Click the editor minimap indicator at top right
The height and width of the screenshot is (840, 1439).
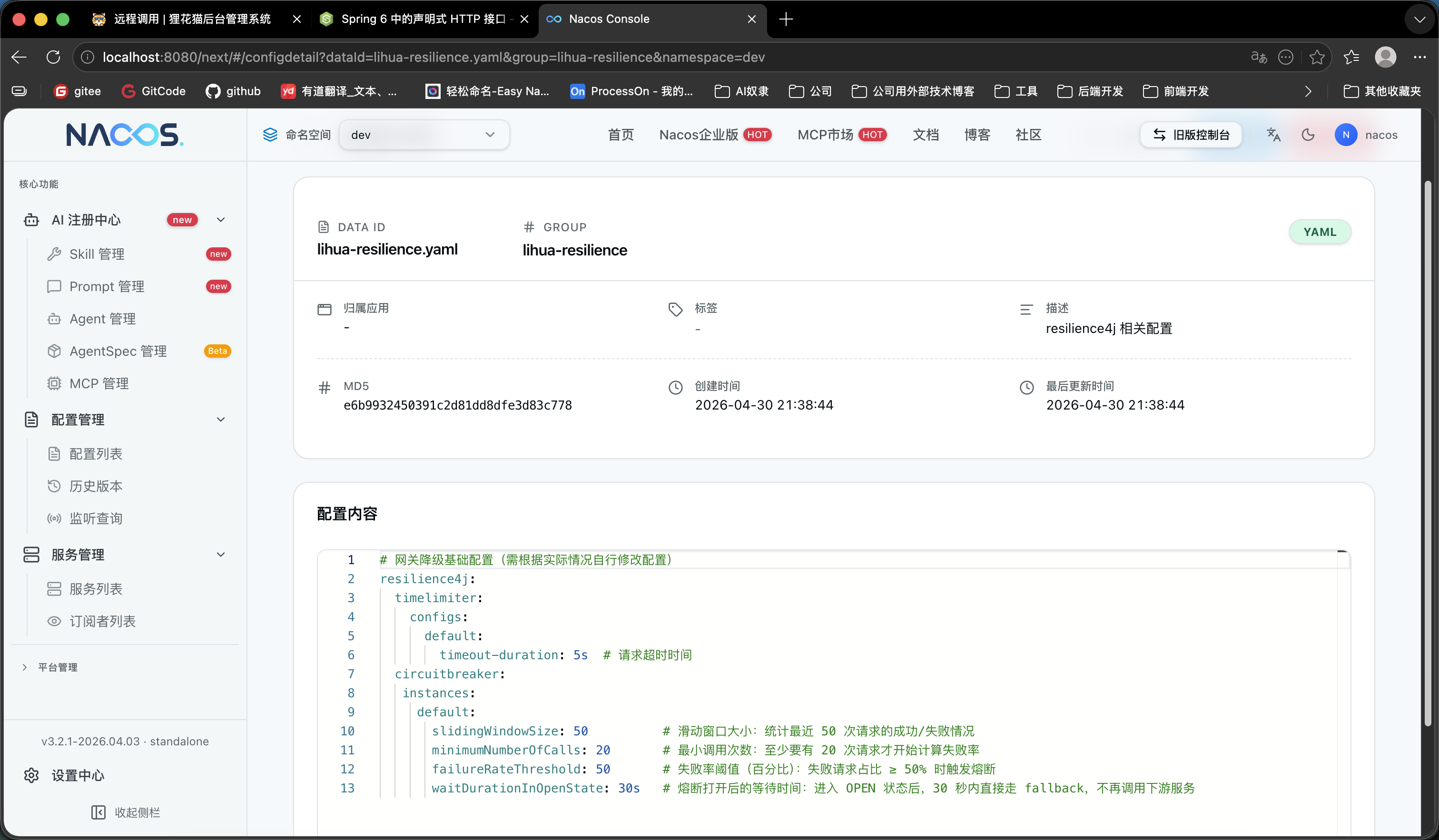(1342, 552)
